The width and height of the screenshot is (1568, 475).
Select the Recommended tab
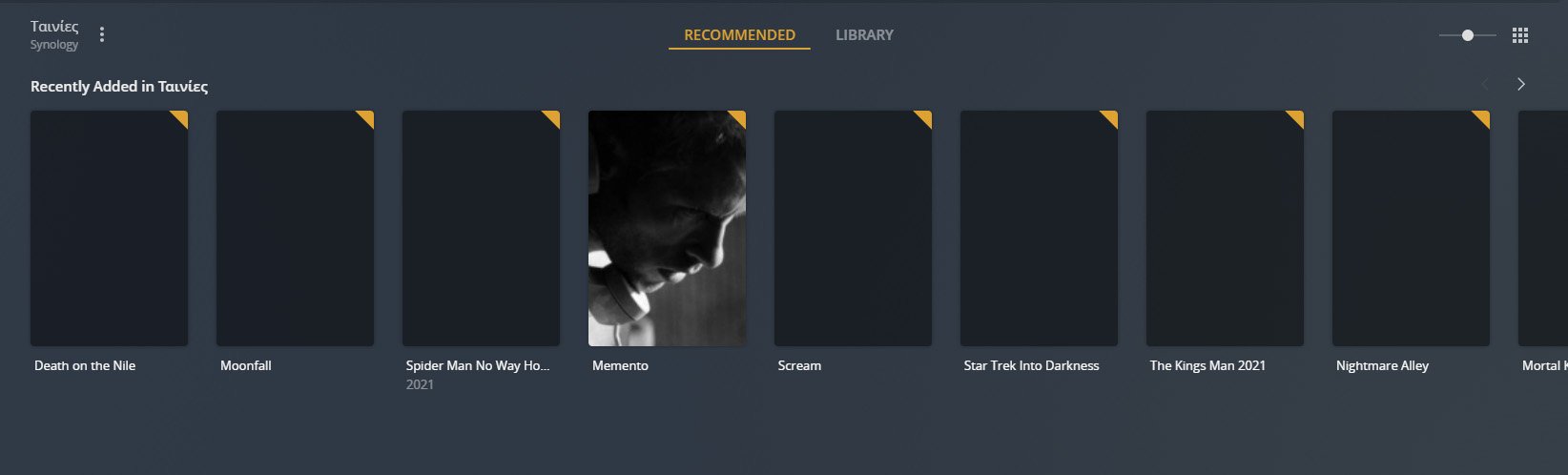739,35
